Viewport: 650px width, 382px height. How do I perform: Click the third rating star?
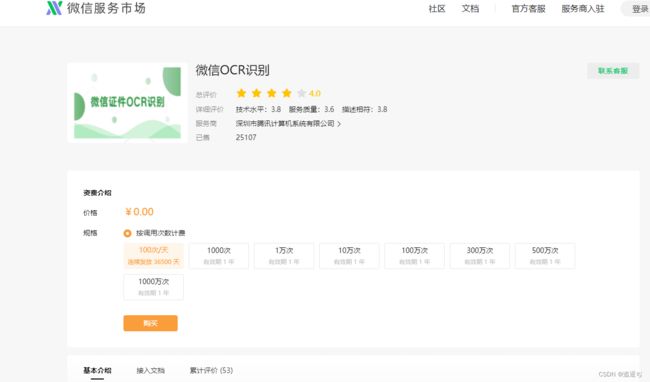coord(272,93)
